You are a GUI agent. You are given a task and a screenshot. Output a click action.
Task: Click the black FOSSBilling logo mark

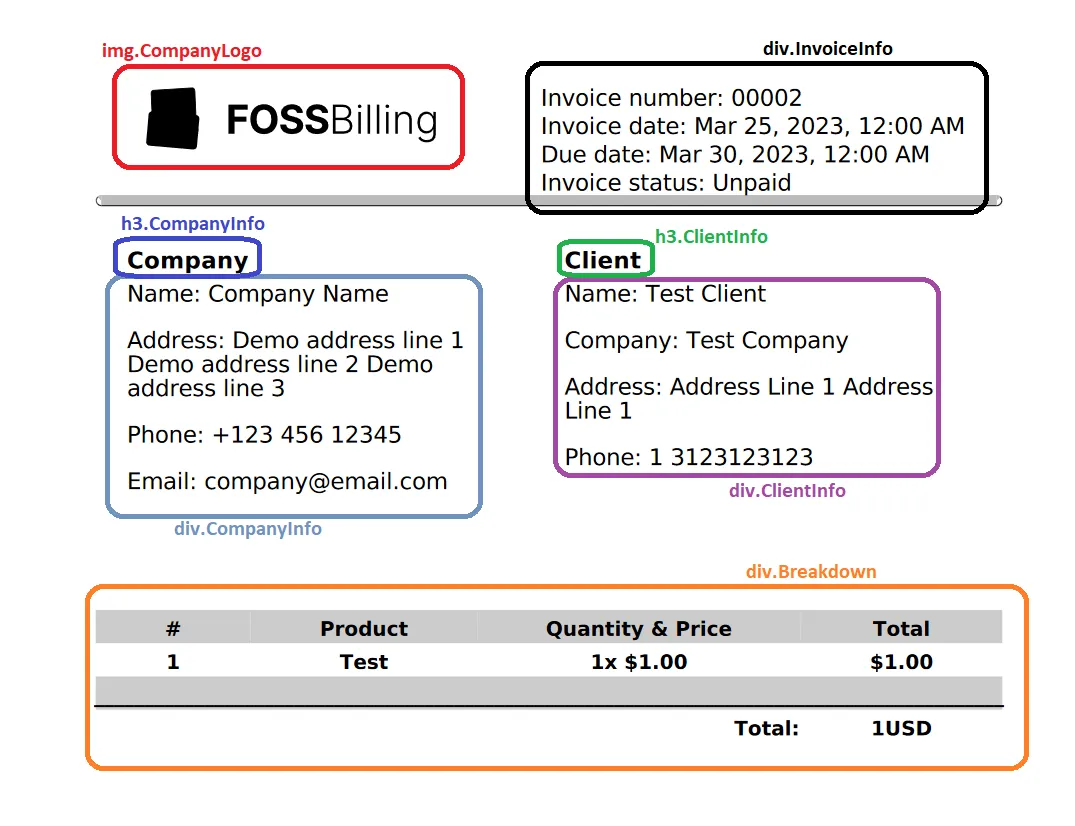coord(173,118)
